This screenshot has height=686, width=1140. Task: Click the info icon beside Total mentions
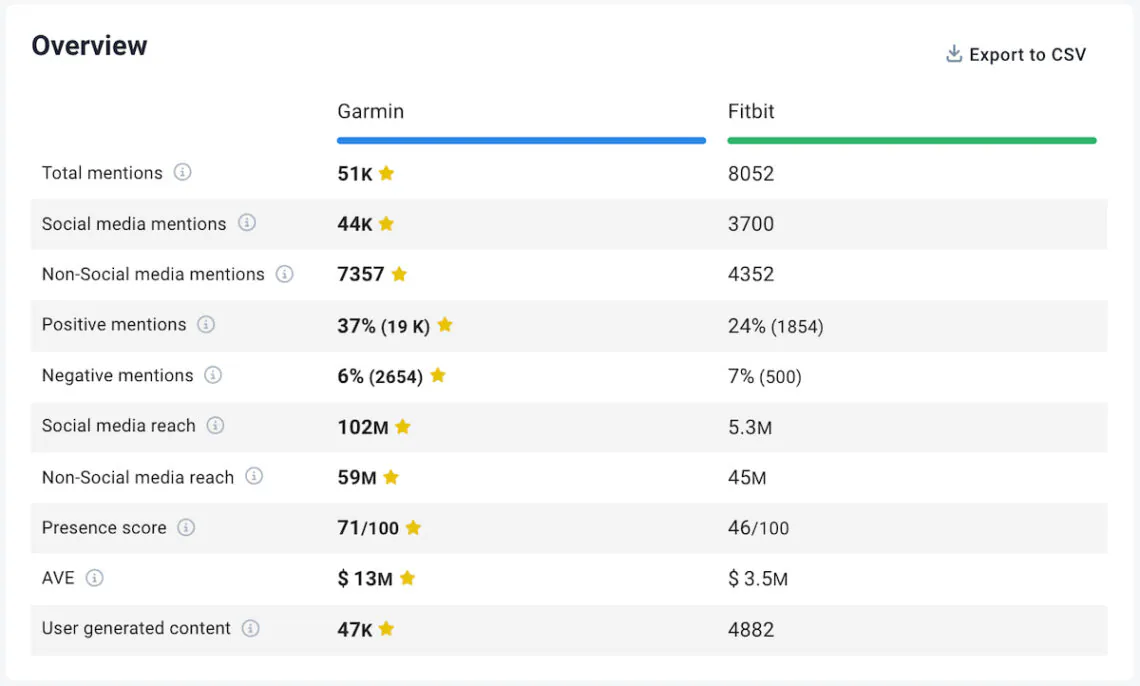183,173
